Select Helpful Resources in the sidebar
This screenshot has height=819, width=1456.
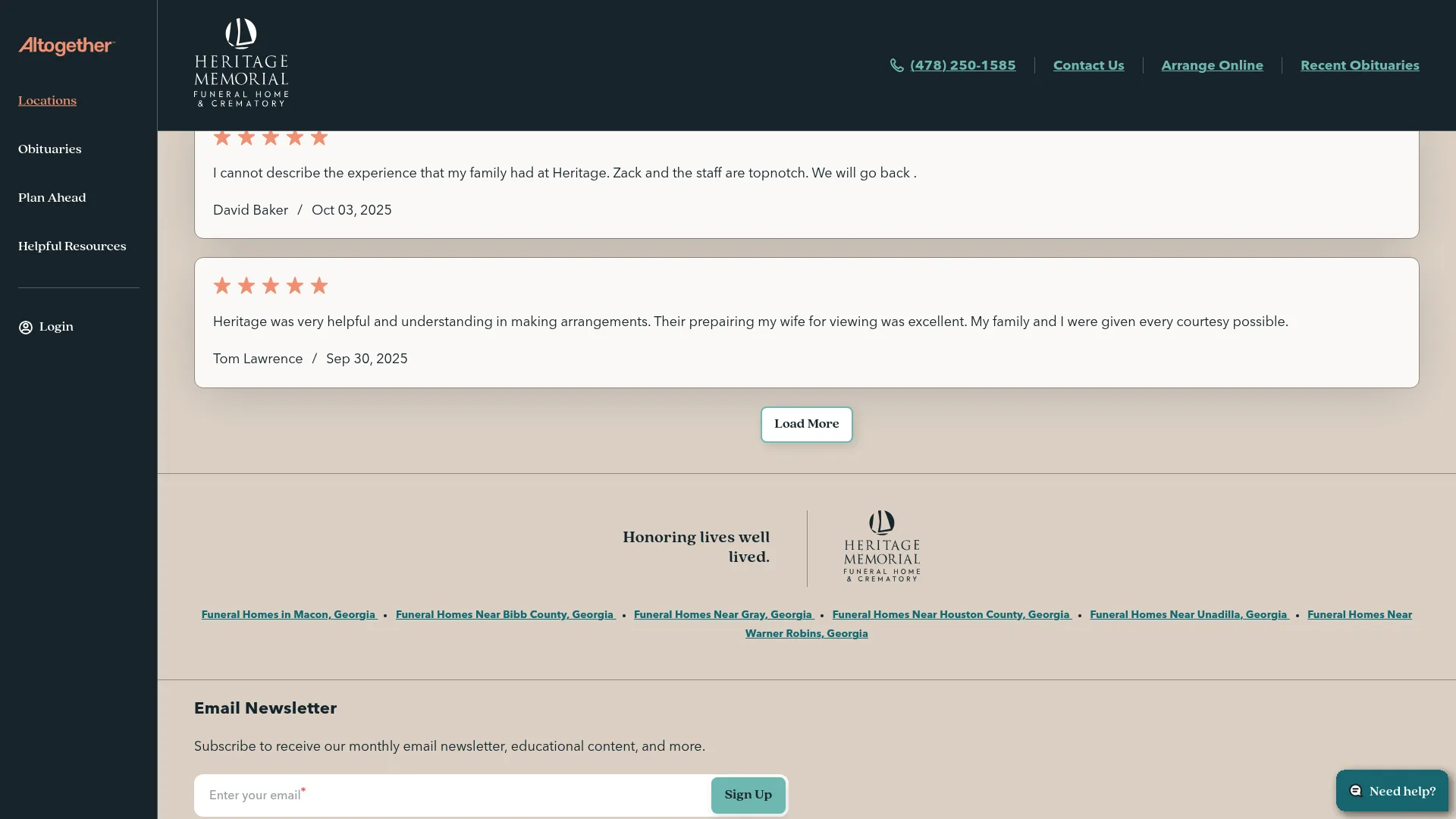[x=71, y=246]
